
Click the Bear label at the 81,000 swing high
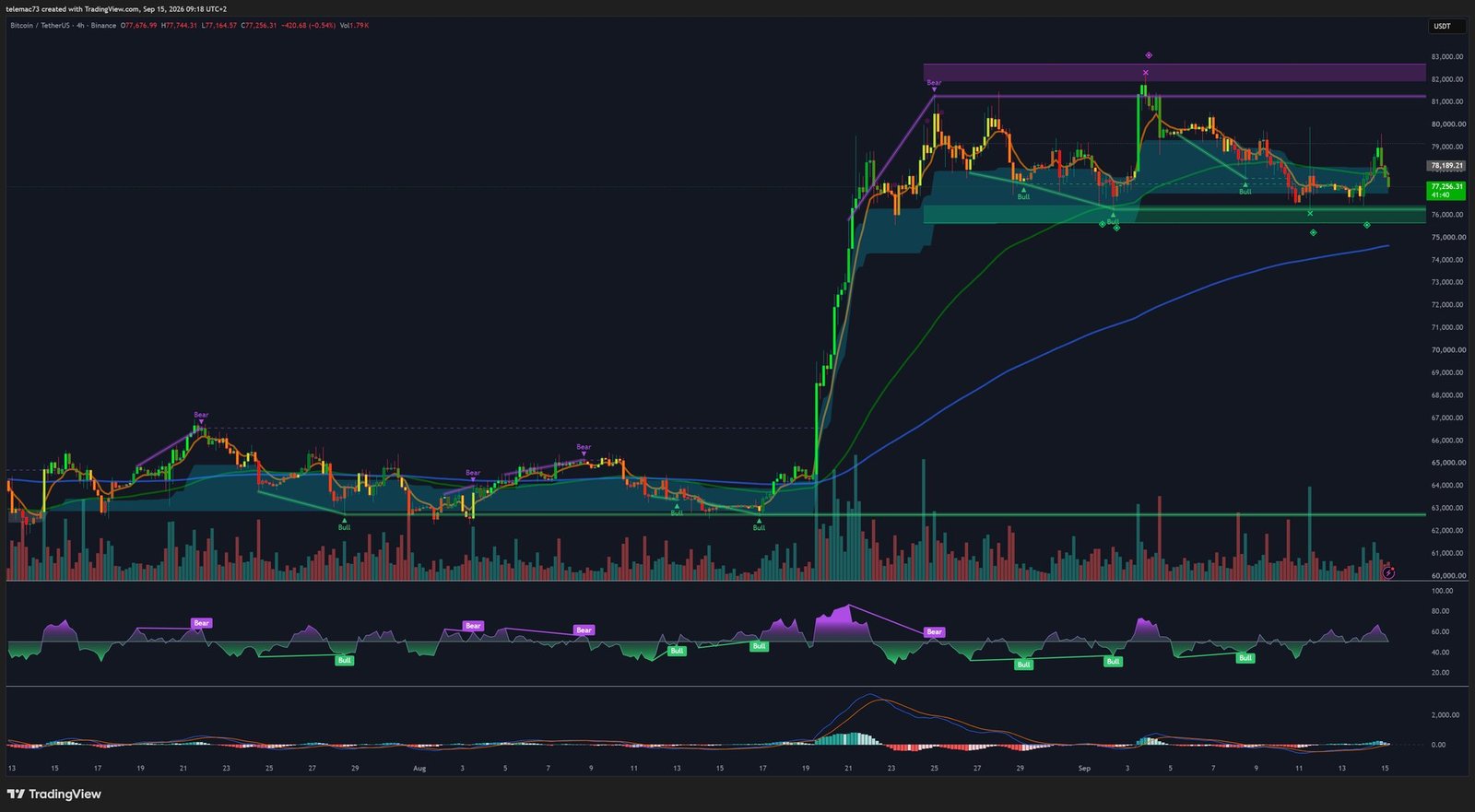coord(934,83)
